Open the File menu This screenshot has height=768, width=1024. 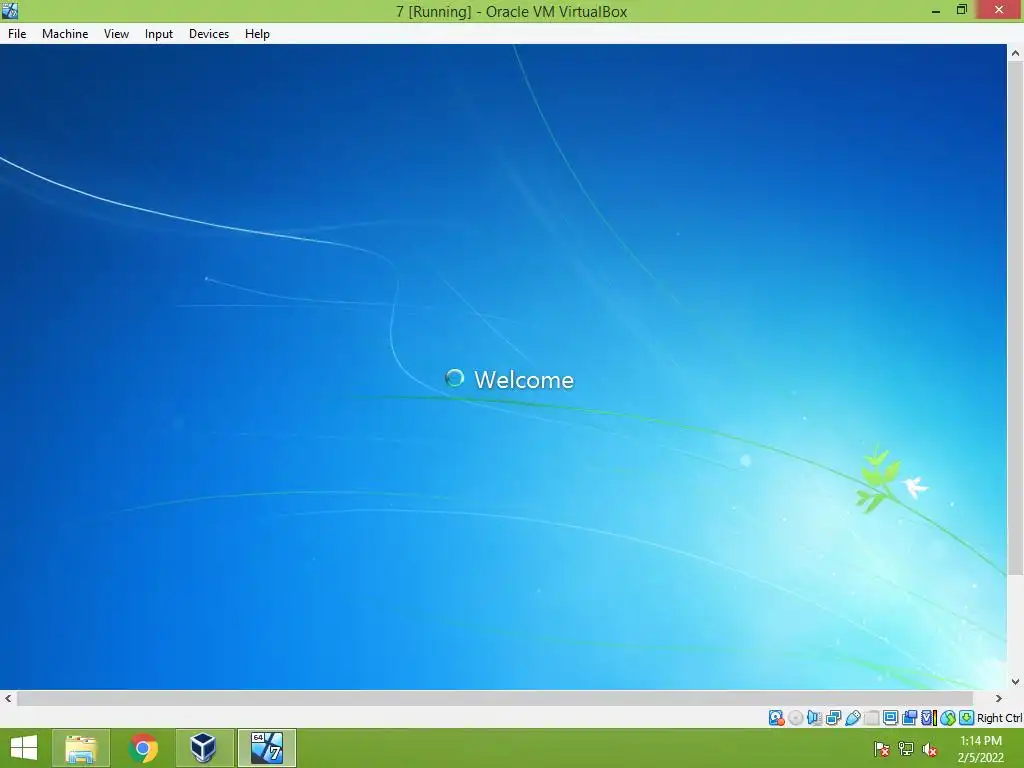pos(17,34)
